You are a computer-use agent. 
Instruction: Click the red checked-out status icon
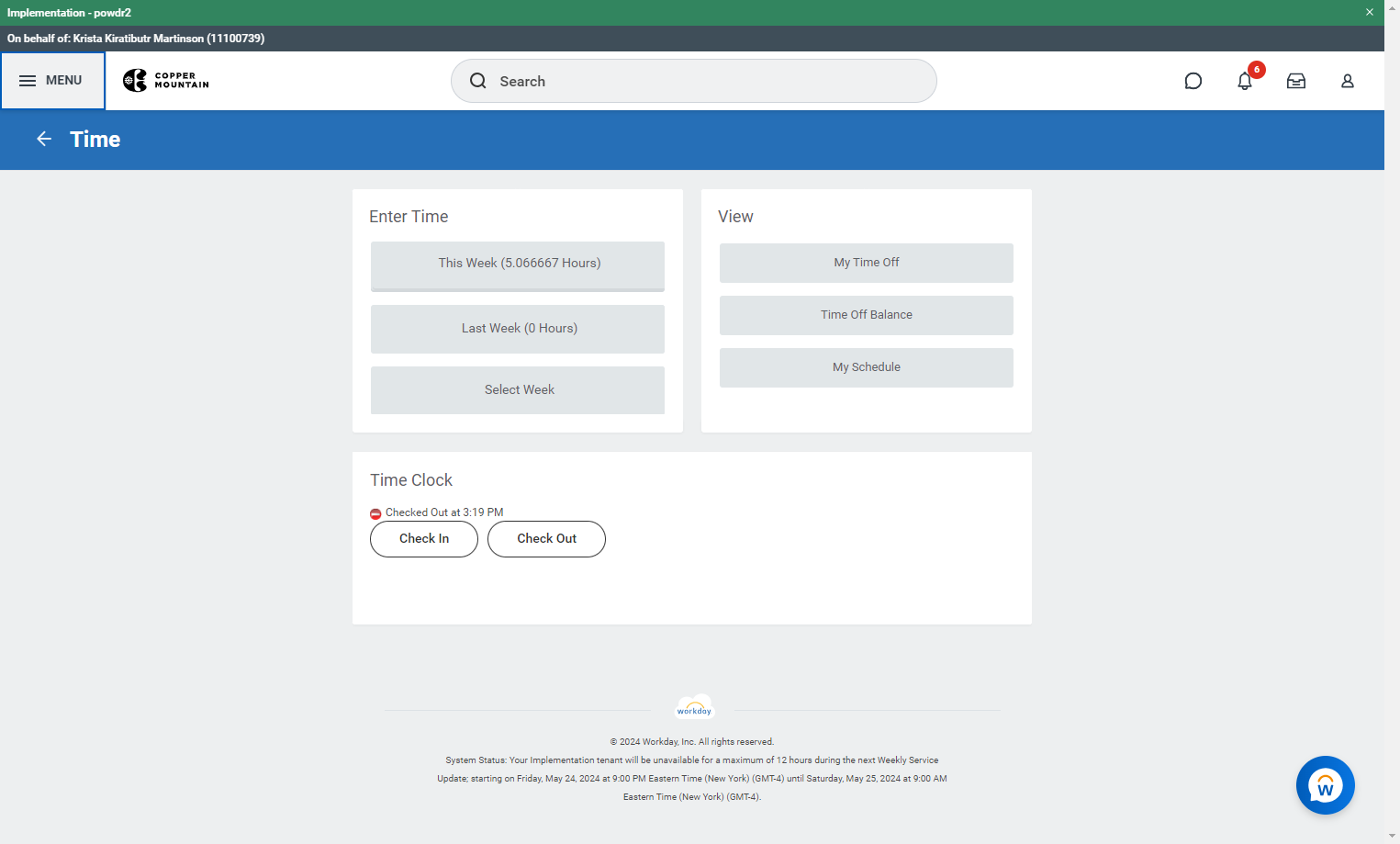click(375, 513)
